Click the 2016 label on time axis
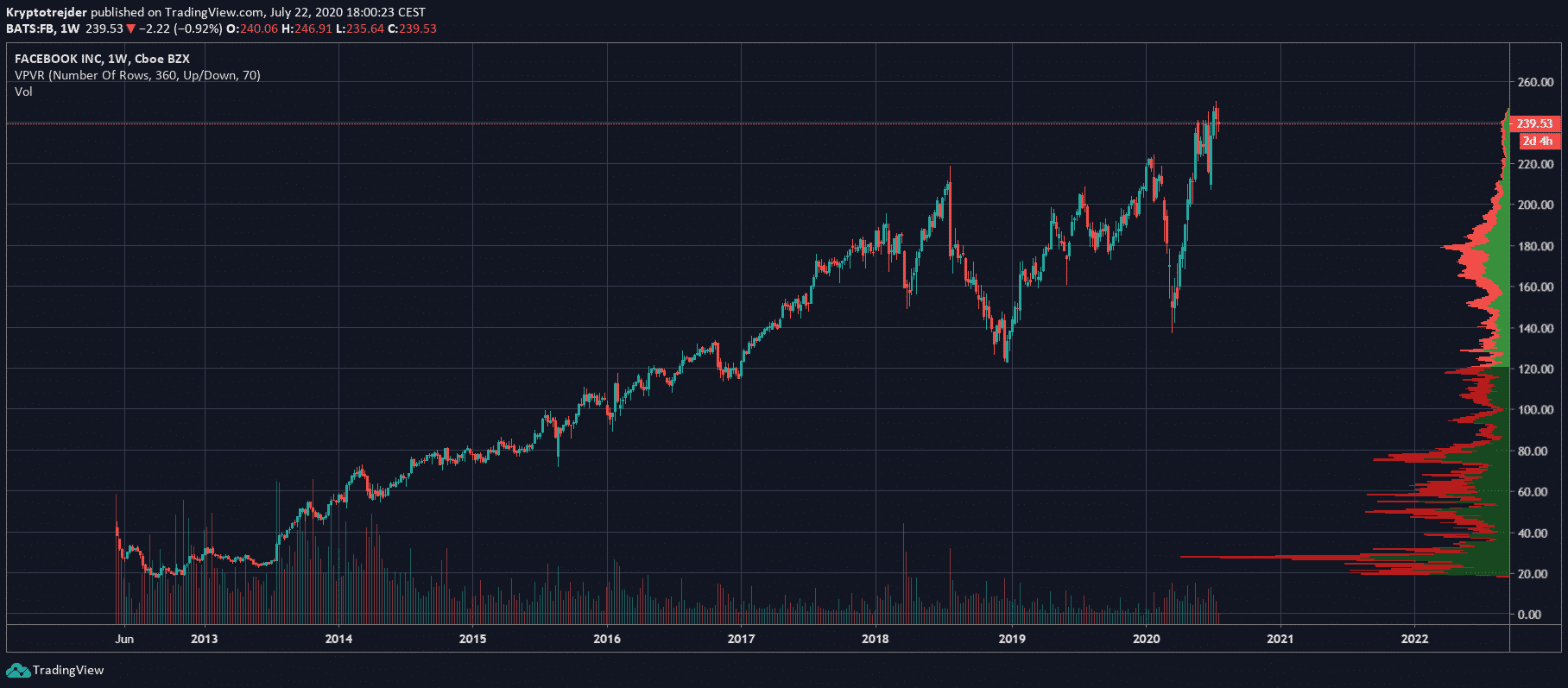The image size is (1568, 688). (x=607, y=639)
